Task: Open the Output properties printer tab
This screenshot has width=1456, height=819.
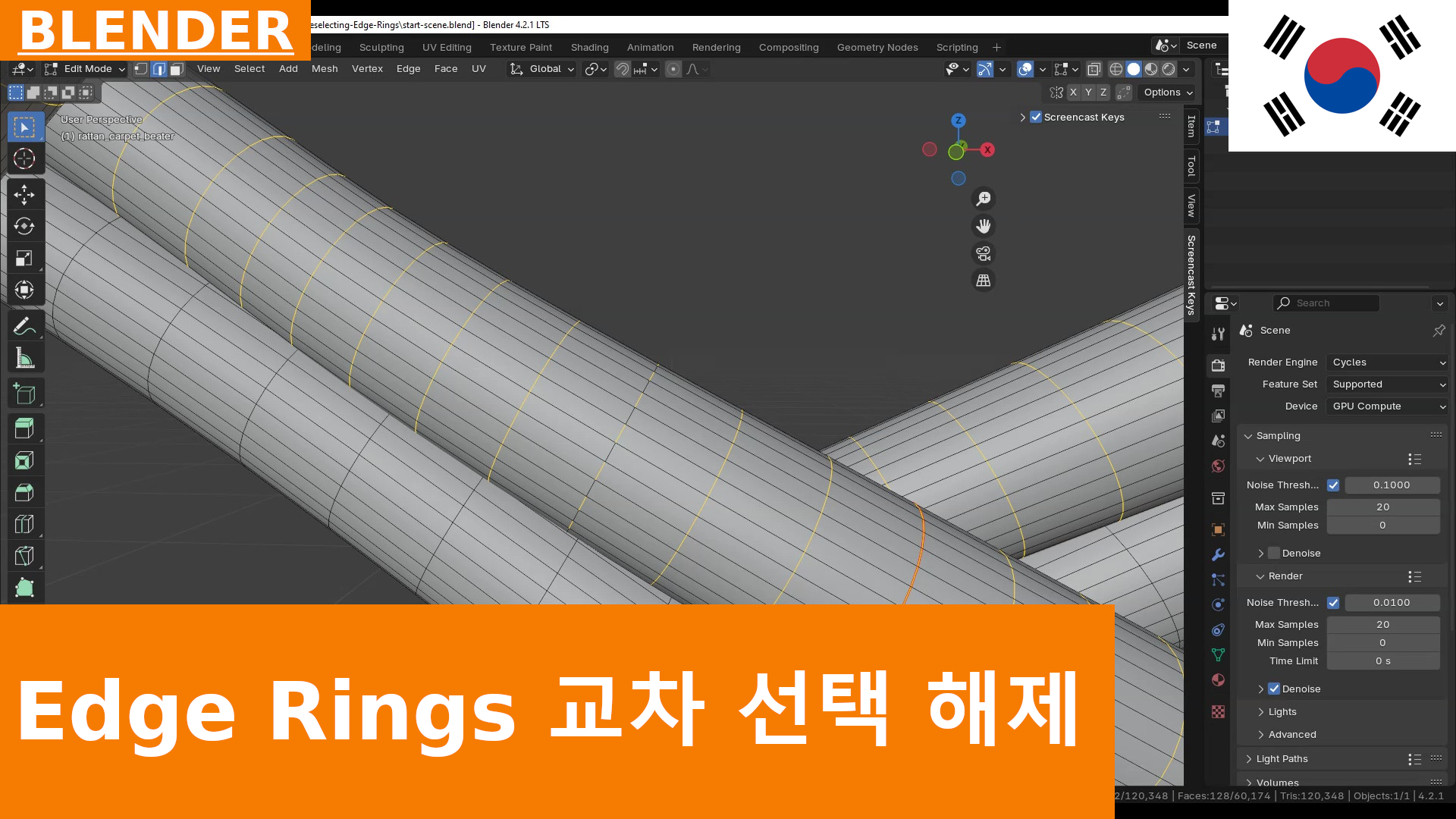Action: coord(1218,391)
